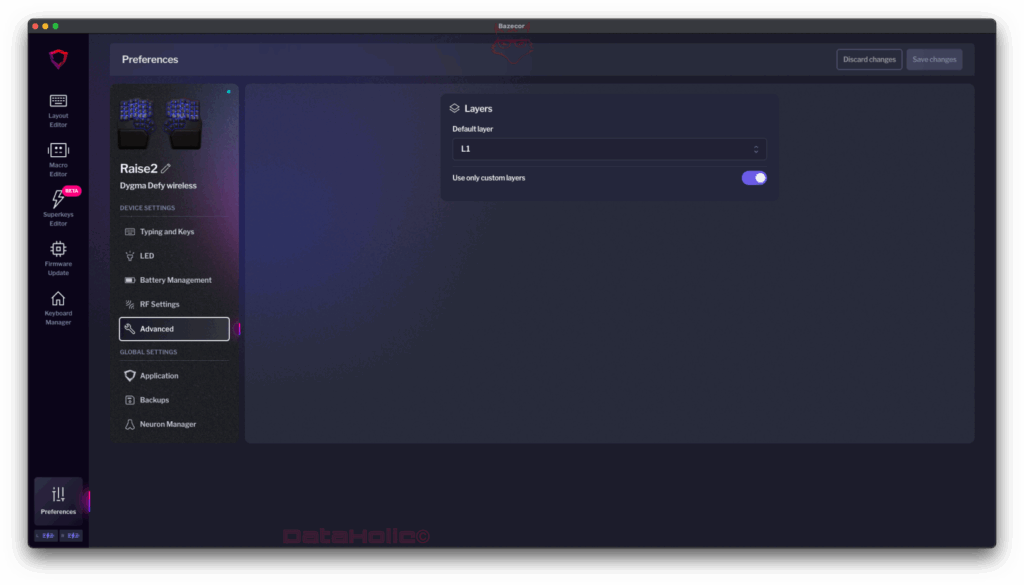Image resolution: width=1024 pixels, height=585 pixels.
Task: Open RF Settings
Action: pyautogui.click(x=159, y=304)
